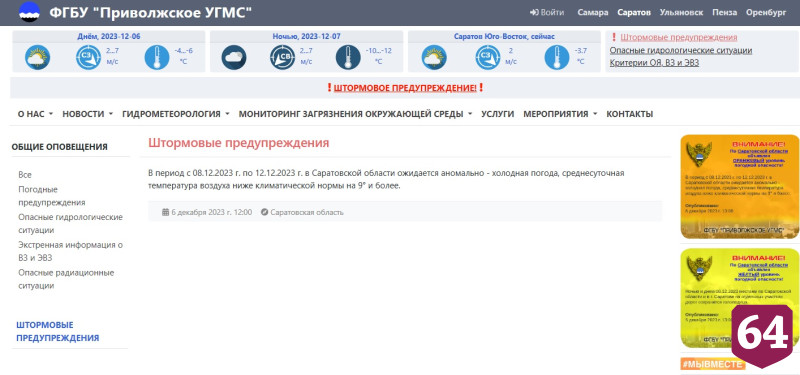The image size is (800, 375).
Task: Expand the НОВОСТИ dropdown menu
Action: [x=87, y=114]
